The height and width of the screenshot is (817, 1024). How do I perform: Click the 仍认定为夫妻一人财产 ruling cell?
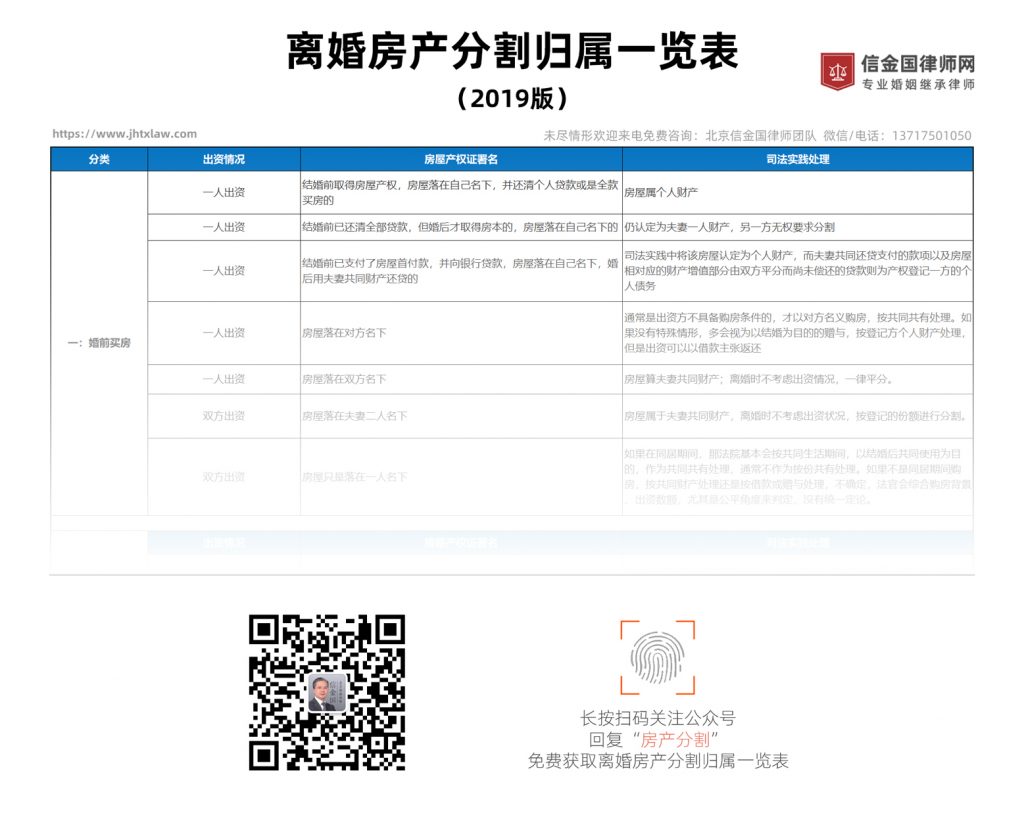(x=797, y=227)
